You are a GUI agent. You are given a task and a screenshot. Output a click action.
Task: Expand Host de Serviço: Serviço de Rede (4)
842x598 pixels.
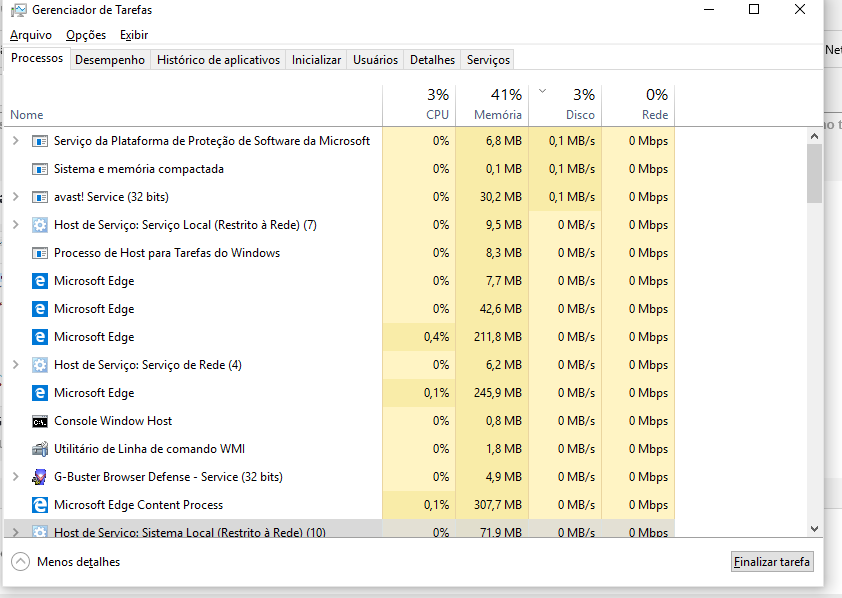[x=16, y=364]
